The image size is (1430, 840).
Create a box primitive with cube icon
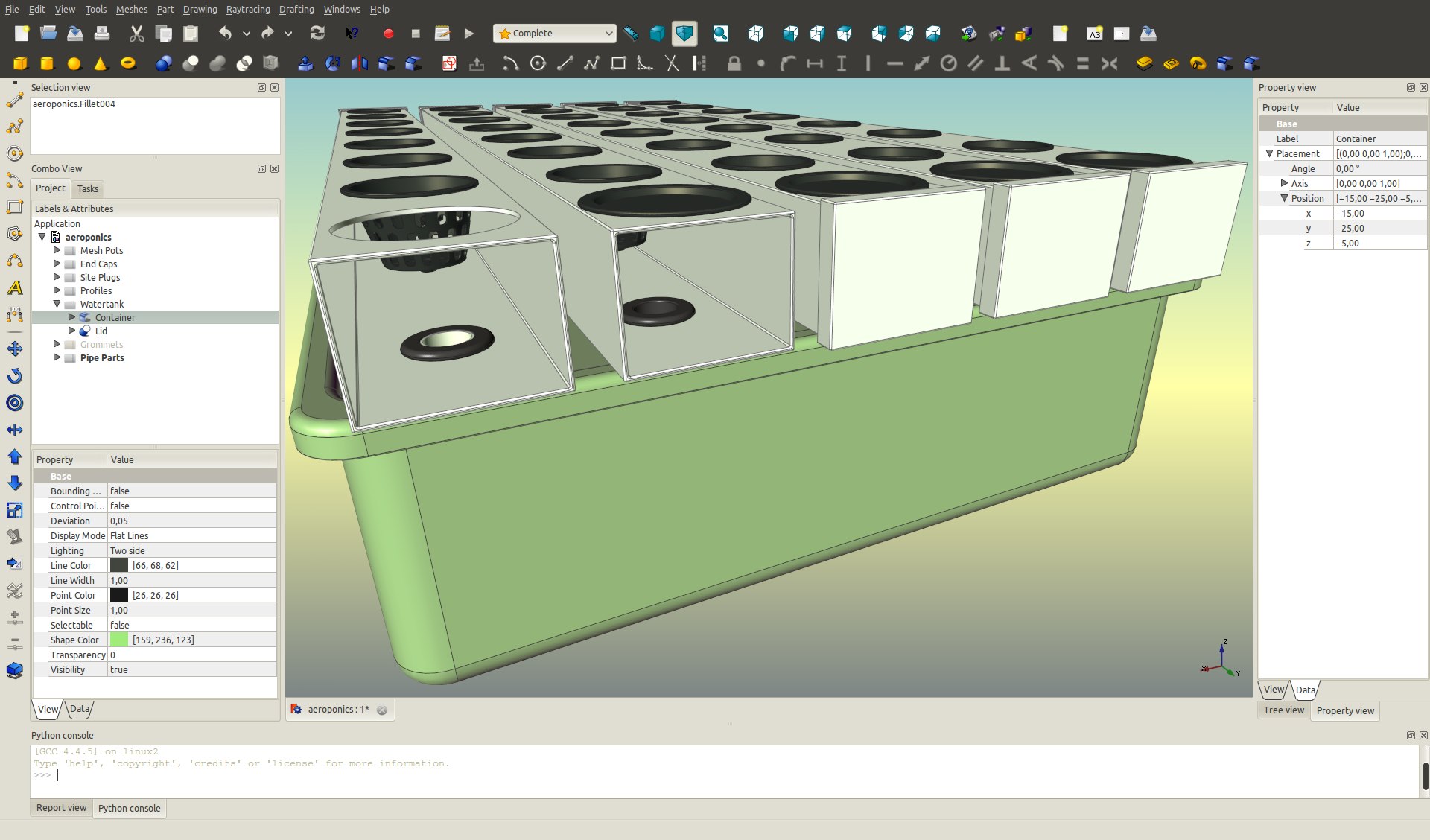point(21,63)
